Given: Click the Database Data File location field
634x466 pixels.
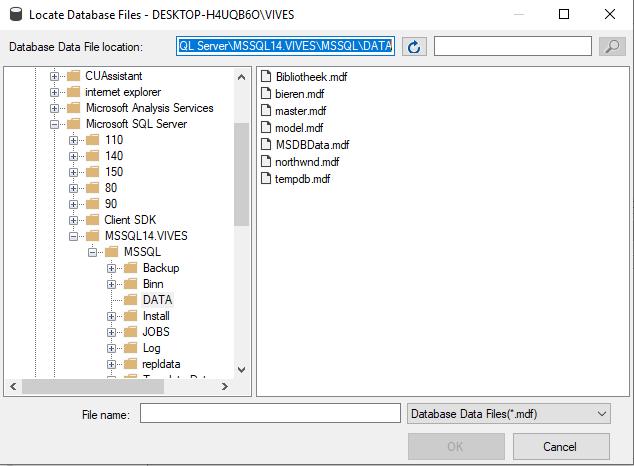Looking at the screenshot, I should 285,46.
